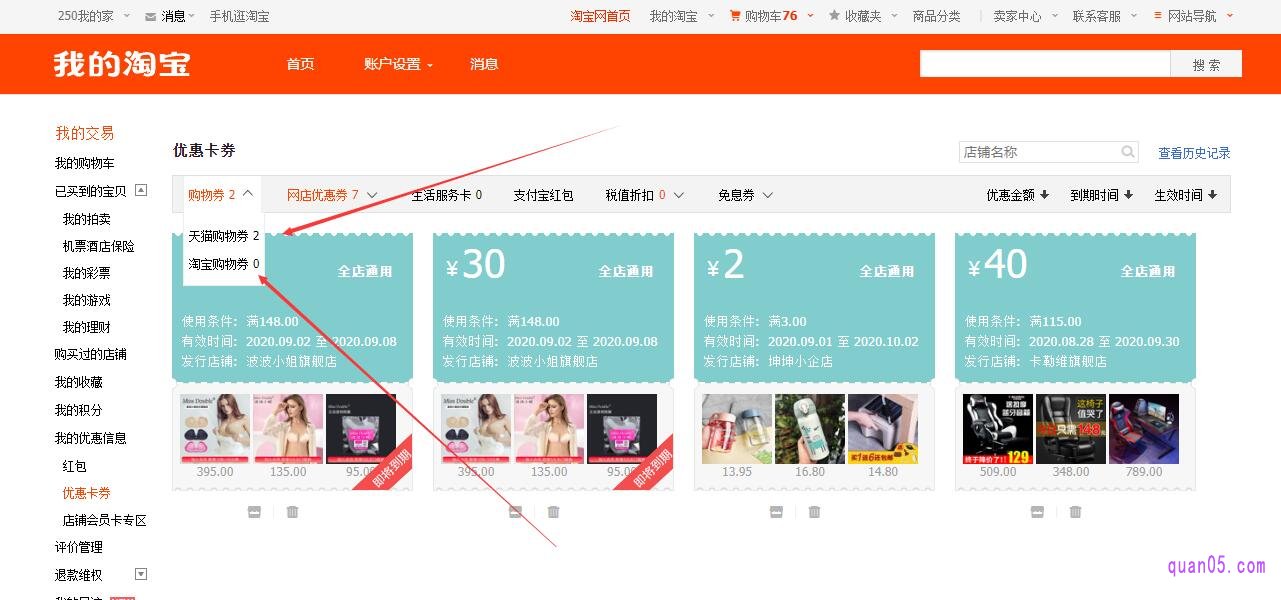Image resolution: width=1281 pixels, height=600 pixels.
Task: Click the envelope icon beside 消息
Action: [150, 17]
